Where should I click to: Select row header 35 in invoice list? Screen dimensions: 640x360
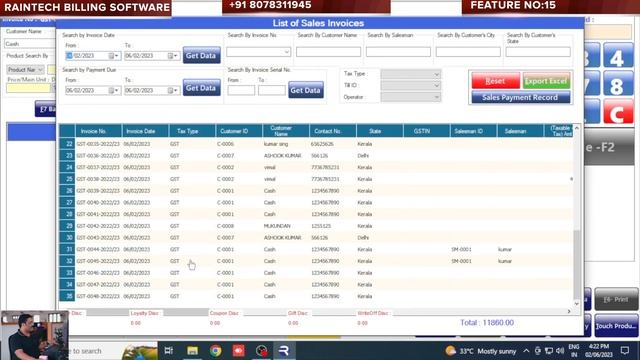tap(67, 296)
